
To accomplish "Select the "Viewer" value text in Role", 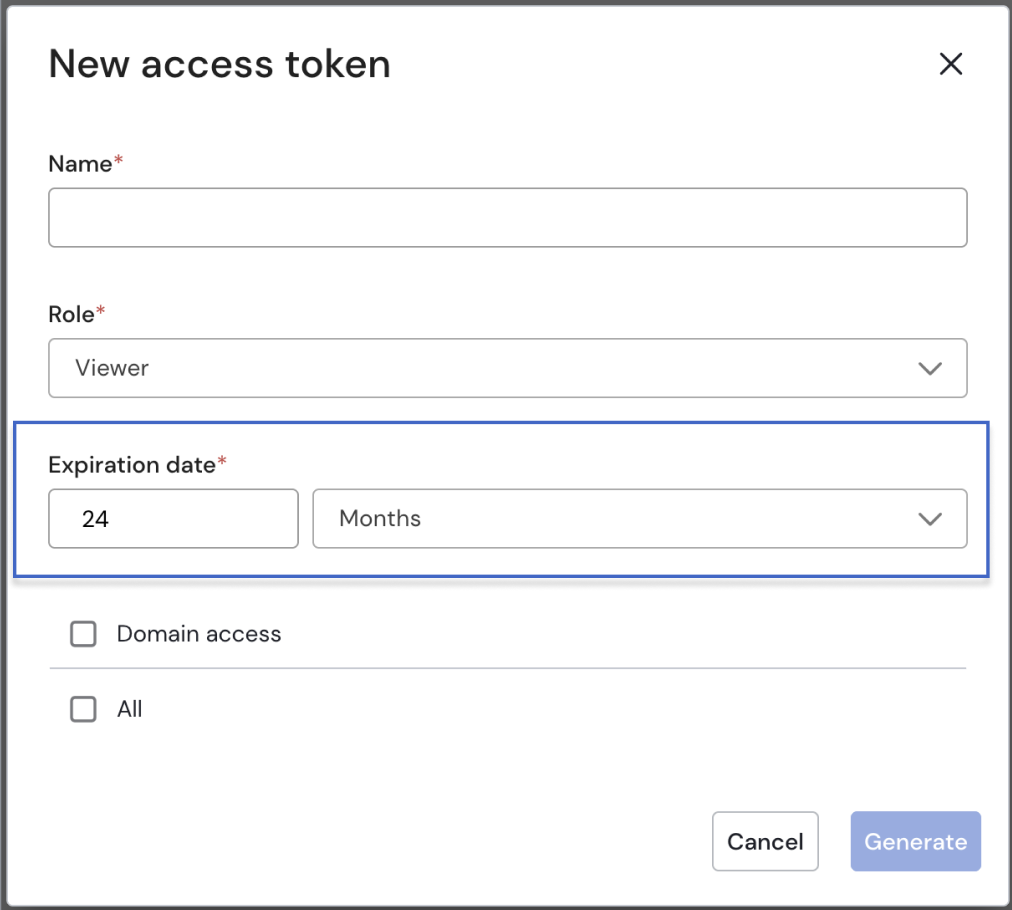I will point(112,368).
